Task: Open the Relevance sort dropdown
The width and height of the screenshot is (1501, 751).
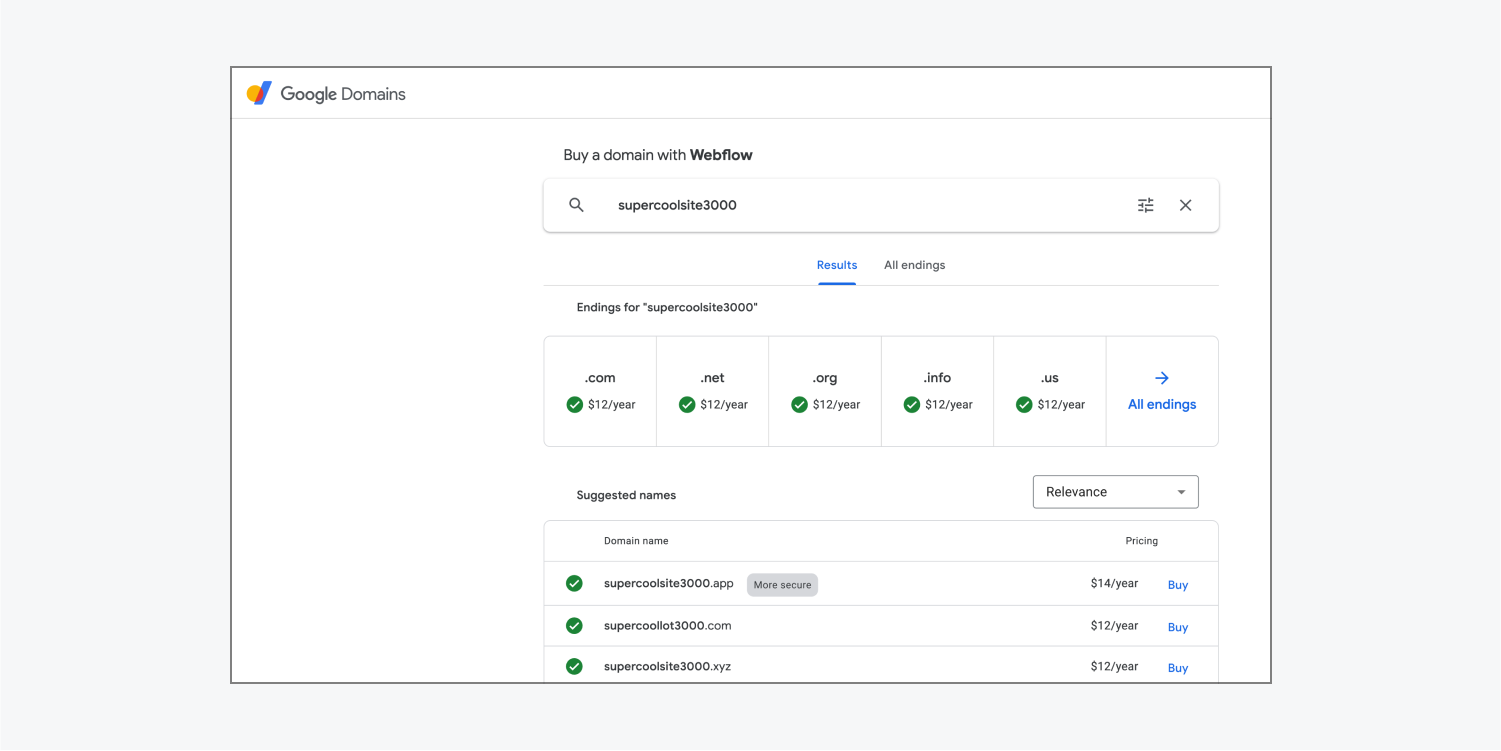Action: pyautogui.click(x=1115, y=492)
